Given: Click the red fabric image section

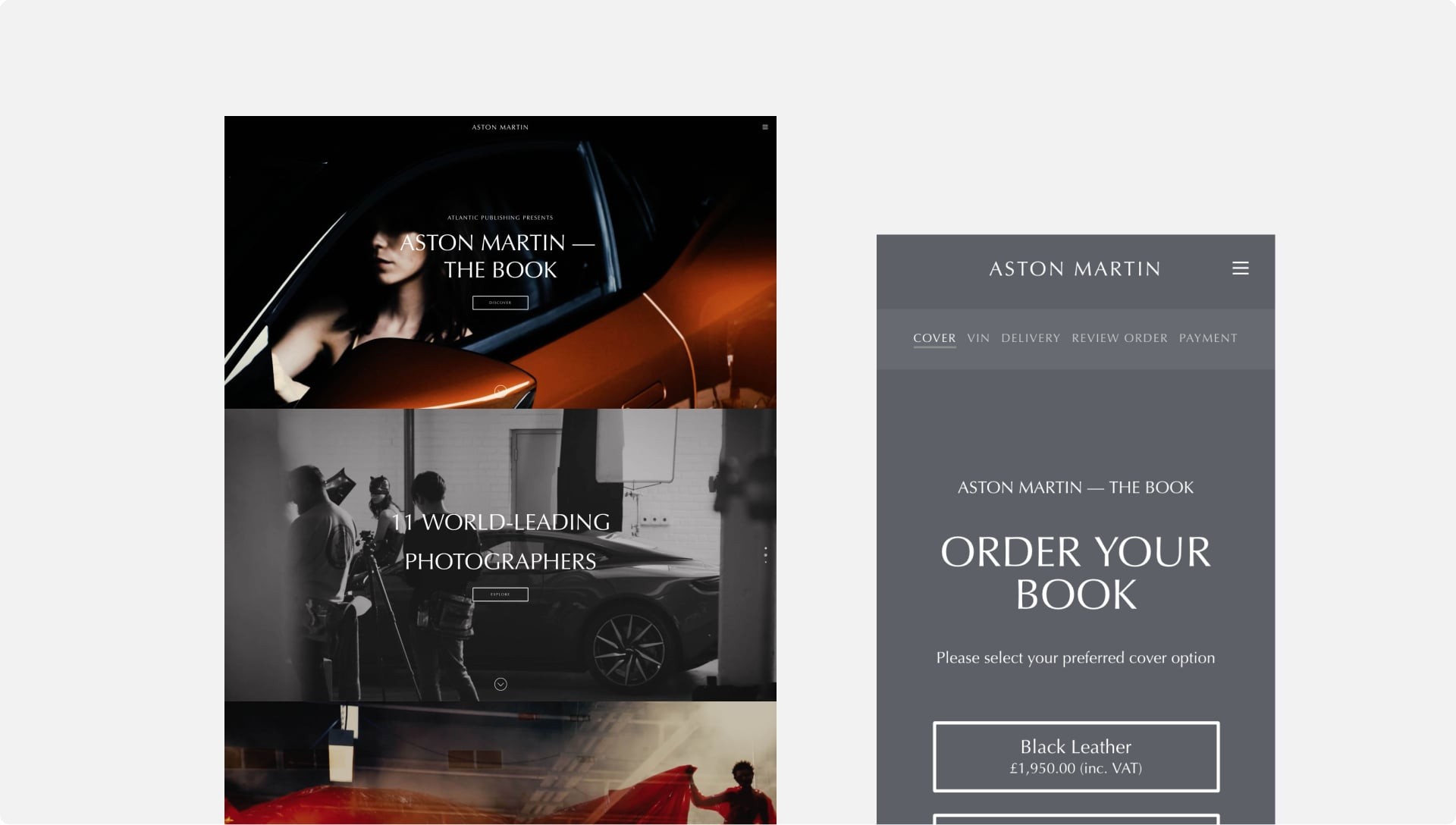Looking at the screenshot, I should click(x=500, y=763).
